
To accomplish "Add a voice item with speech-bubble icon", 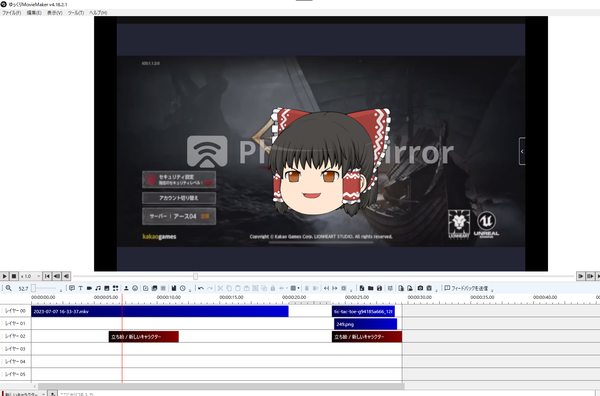I will tap(72, 288).
